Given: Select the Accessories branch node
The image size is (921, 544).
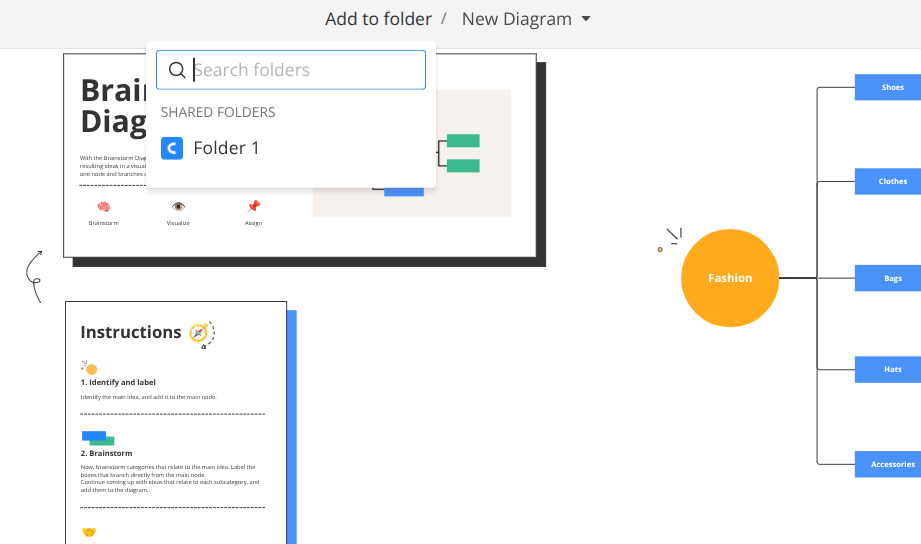Looking at the screenshot, I should [892, 465].
